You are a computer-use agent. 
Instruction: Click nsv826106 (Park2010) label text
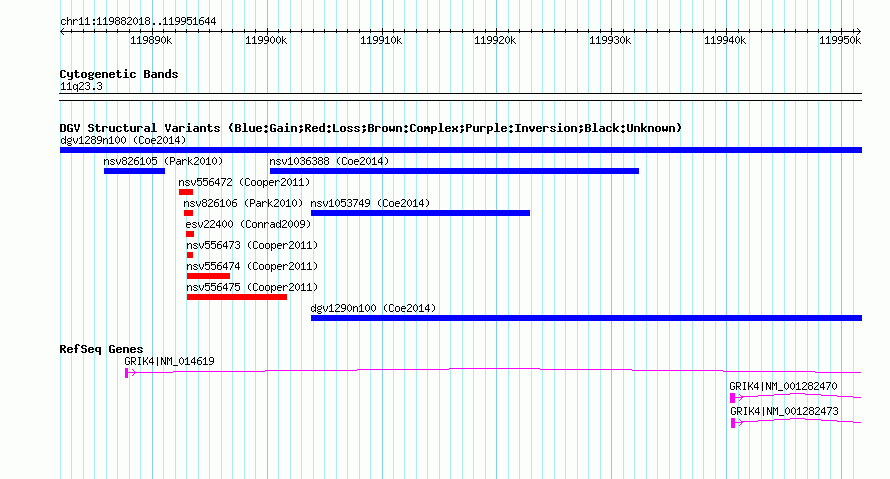pos(243,203)
